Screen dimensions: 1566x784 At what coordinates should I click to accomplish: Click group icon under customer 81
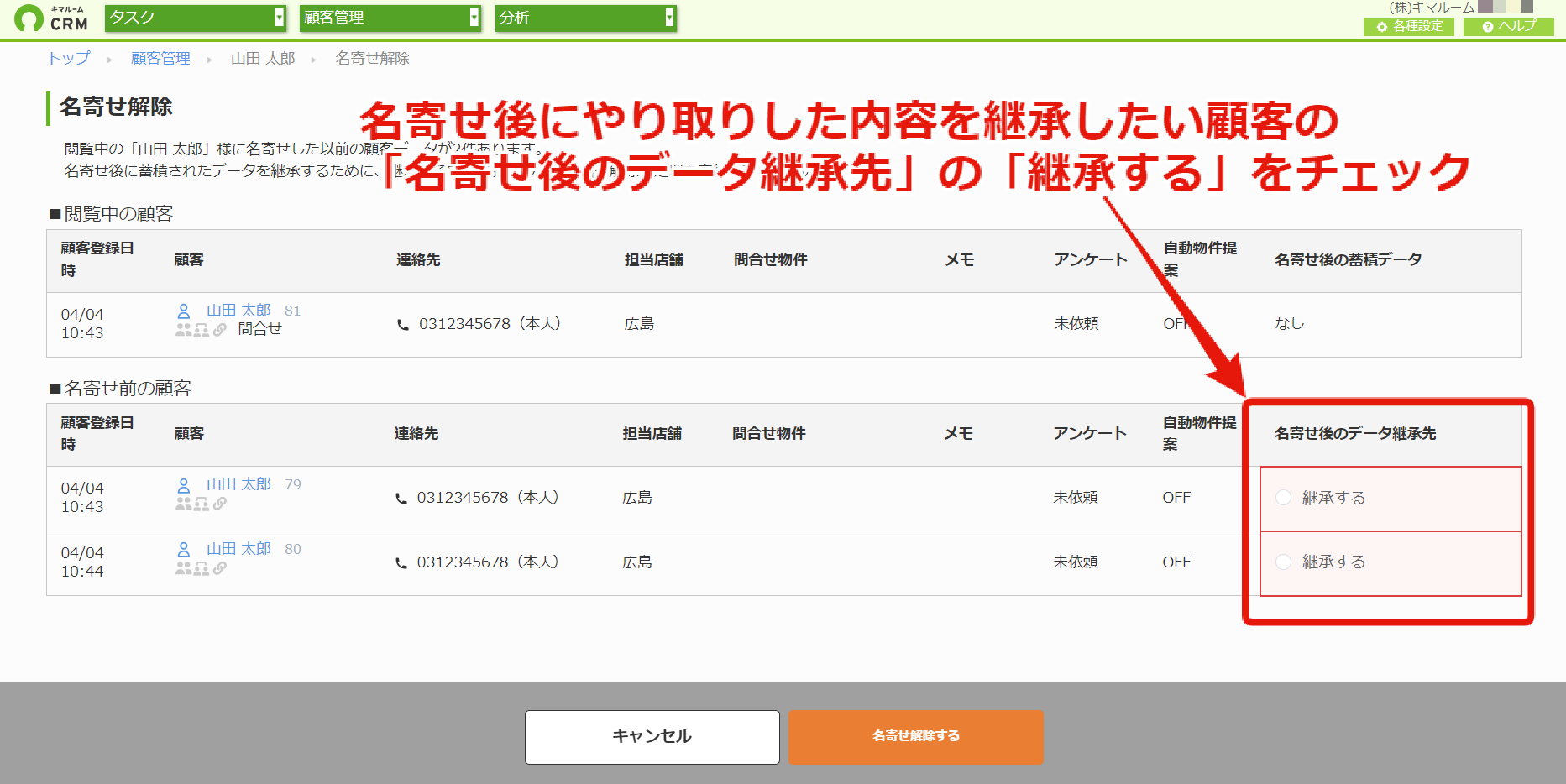(183, 330)
